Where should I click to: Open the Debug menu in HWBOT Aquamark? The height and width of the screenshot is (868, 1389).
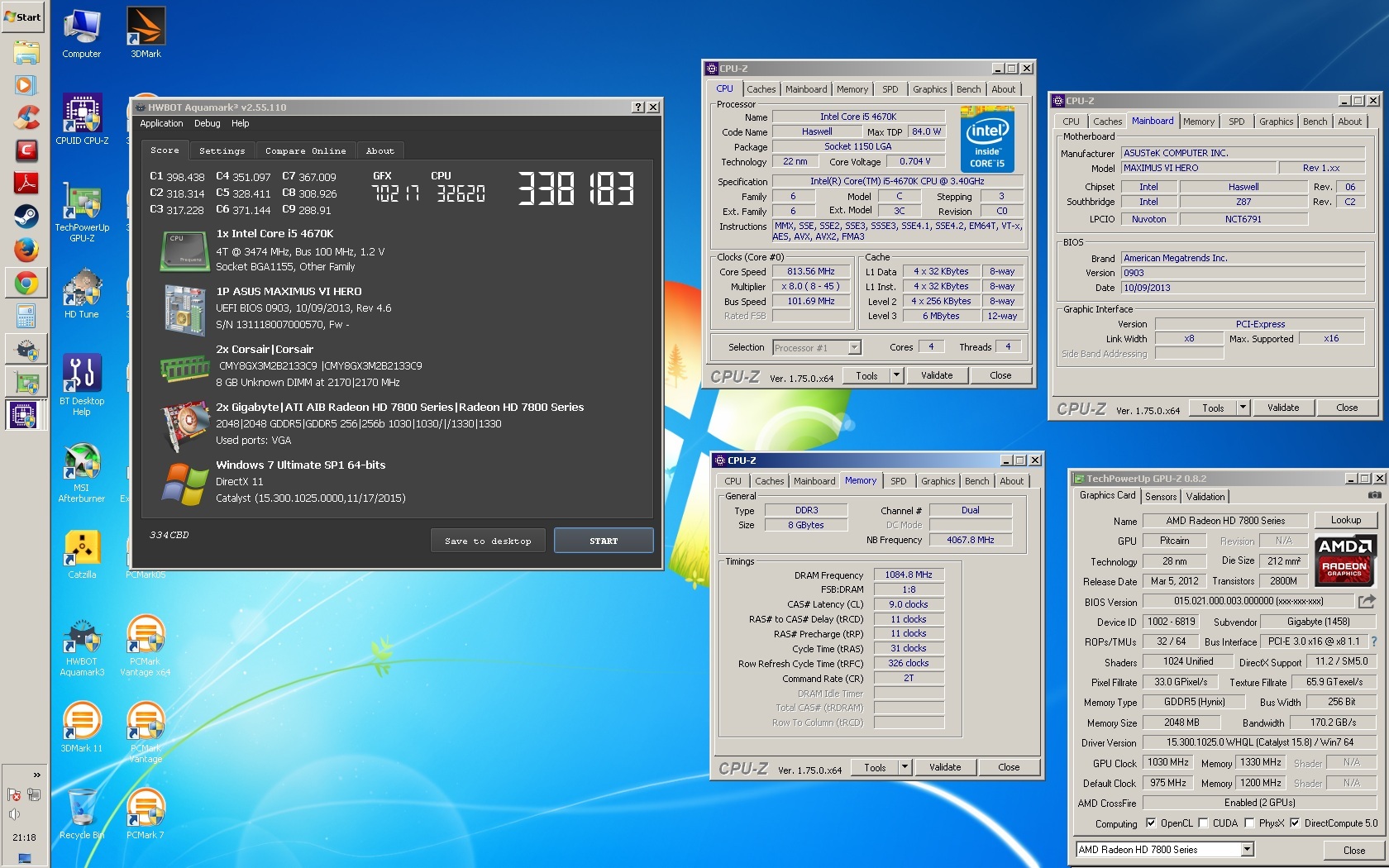tap(207, 123)
